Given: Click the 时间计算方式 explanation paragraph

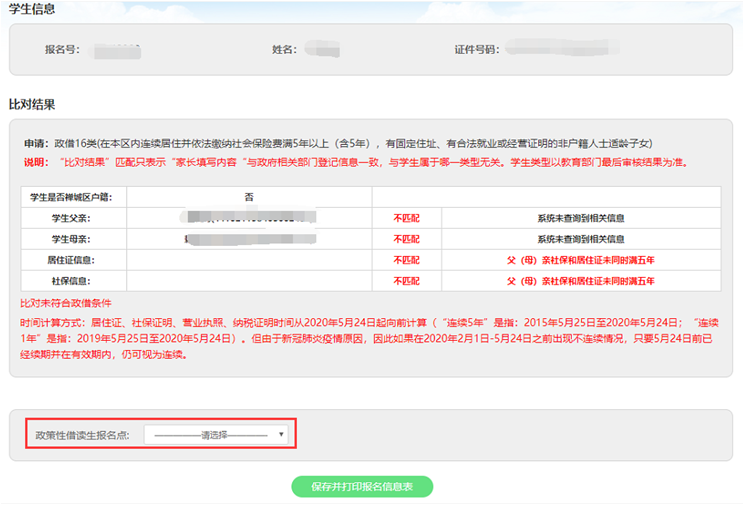Looking at the screenshot, I should tap(369, 338).
